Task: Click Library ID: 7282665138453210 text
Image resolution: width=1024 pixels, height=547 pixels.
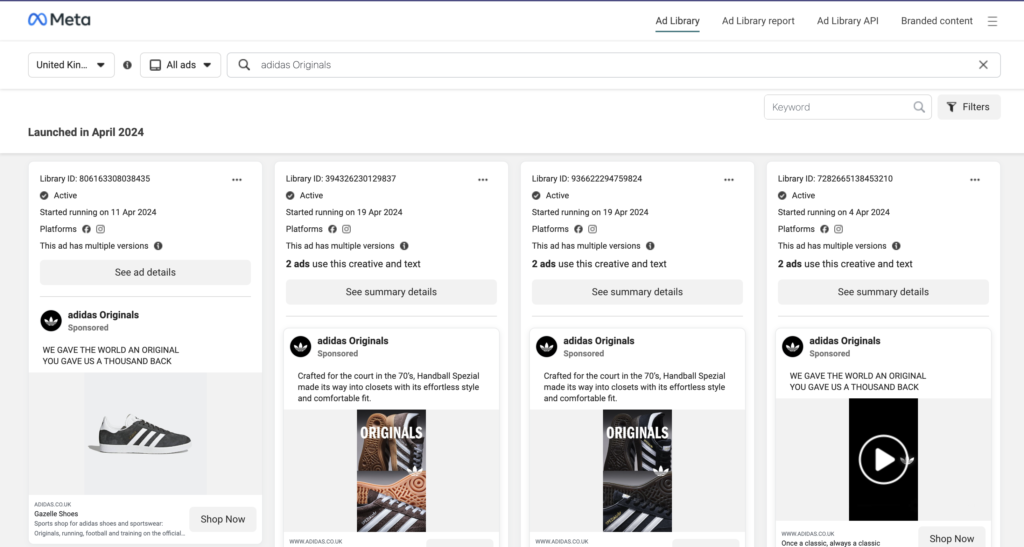Action: (835, 178)
